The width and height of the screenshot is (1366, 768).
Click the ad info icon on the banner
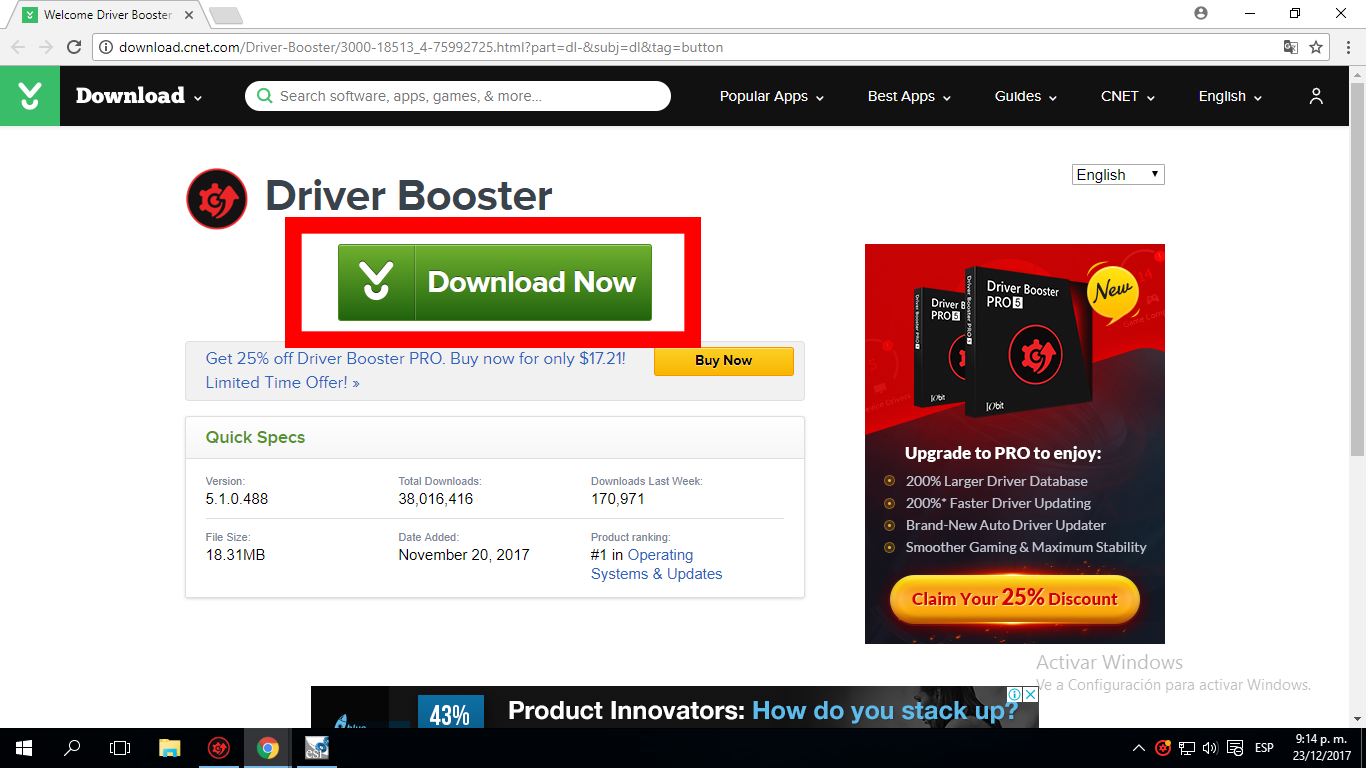[1014, 694]
